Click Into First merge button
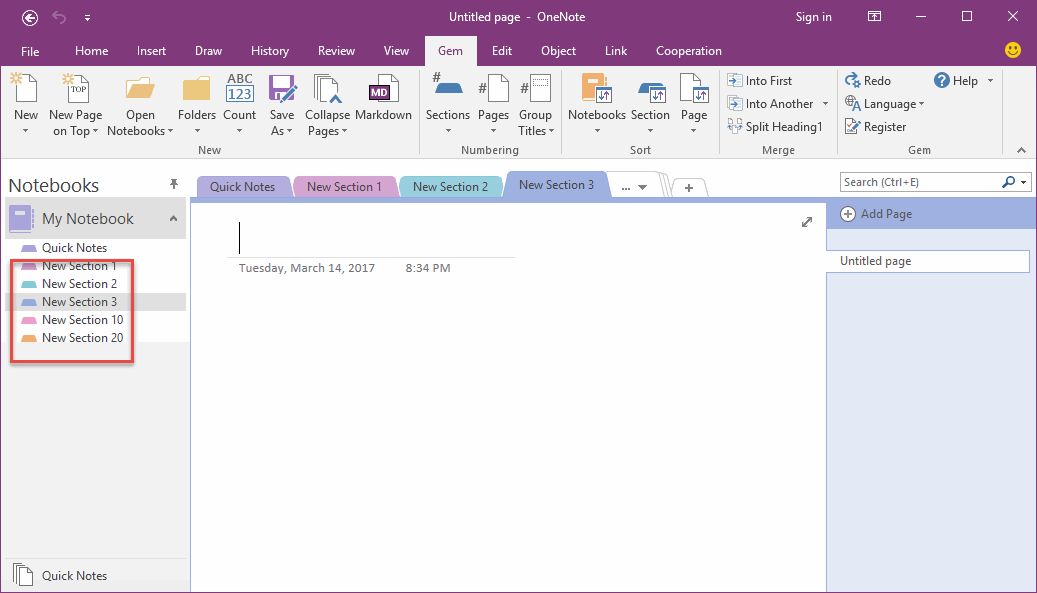Screen dimensions: 1037x593 [x=759, y=81]
